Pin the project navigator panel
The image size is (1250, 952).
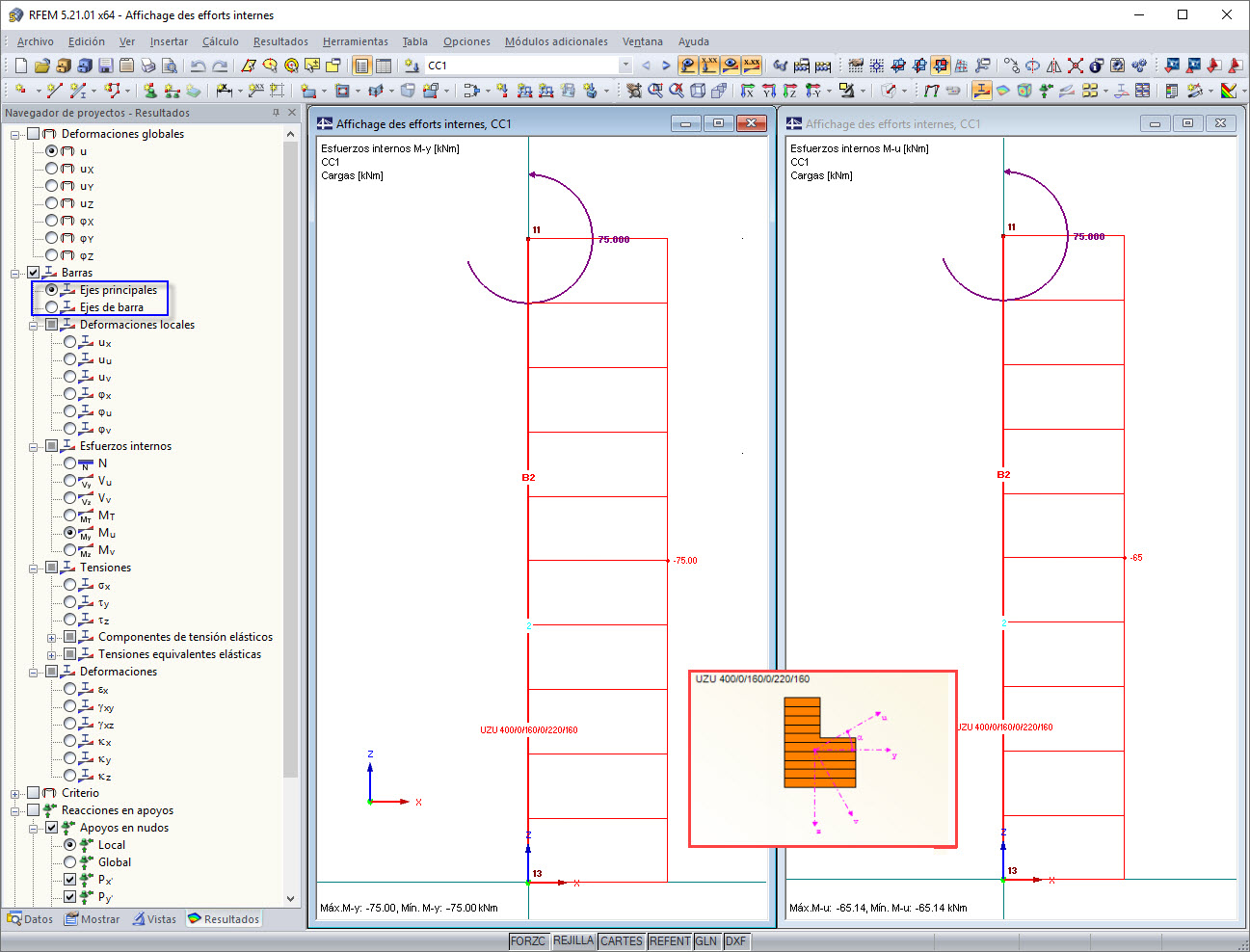click(x=276, y=113)
